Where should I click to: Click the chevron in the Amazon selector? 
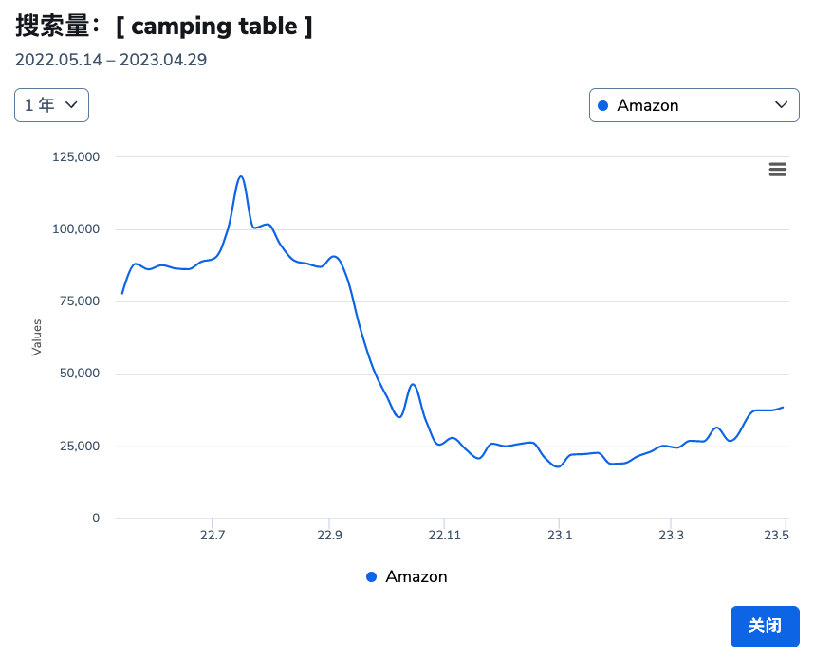[781, 105]
